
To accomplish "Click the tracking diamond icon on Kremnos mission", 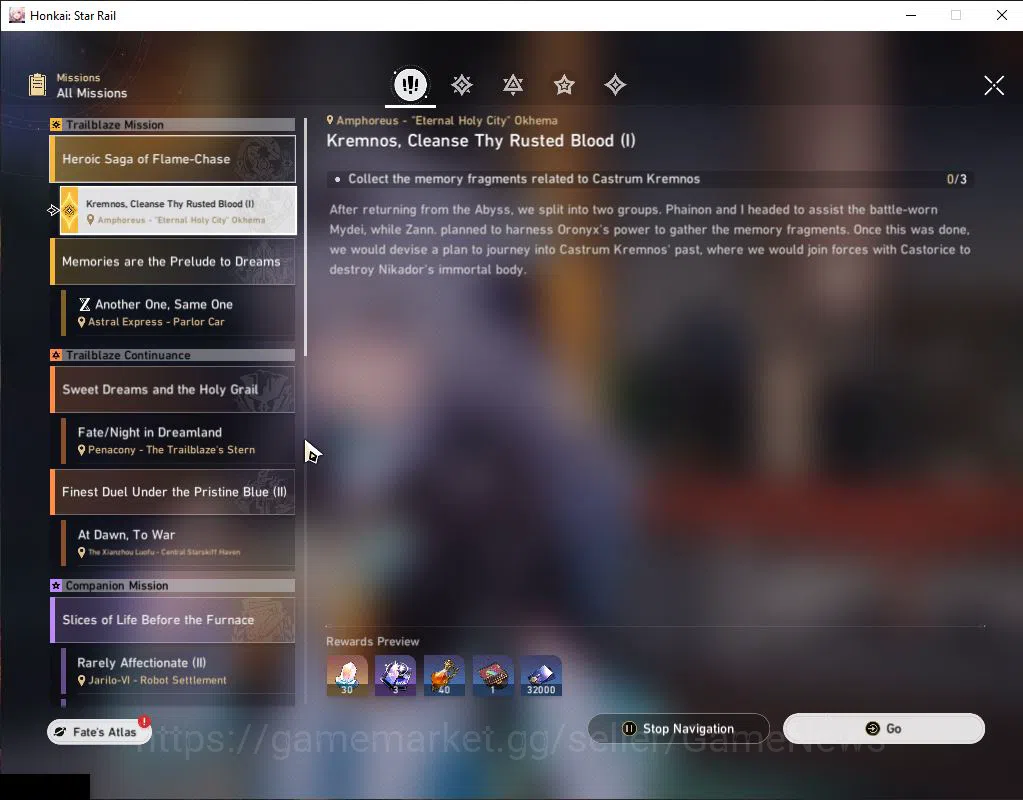I will click(69, 210).
